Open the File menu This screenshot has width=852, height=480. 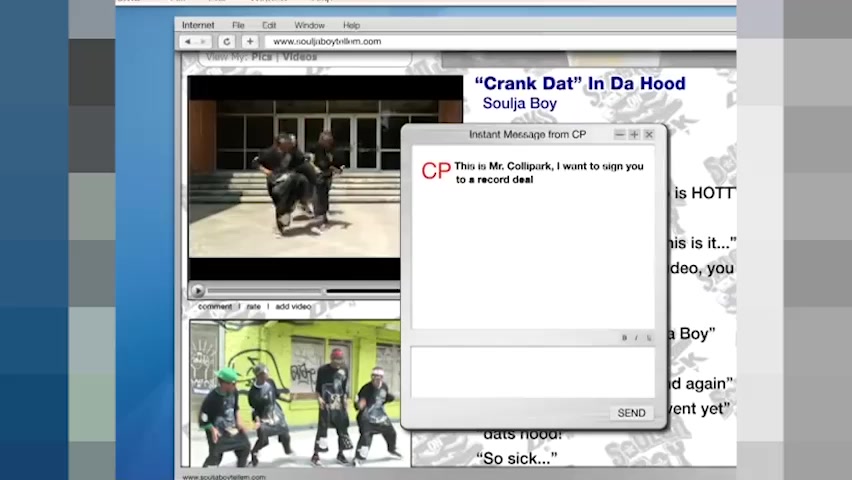tap(238, 25)
